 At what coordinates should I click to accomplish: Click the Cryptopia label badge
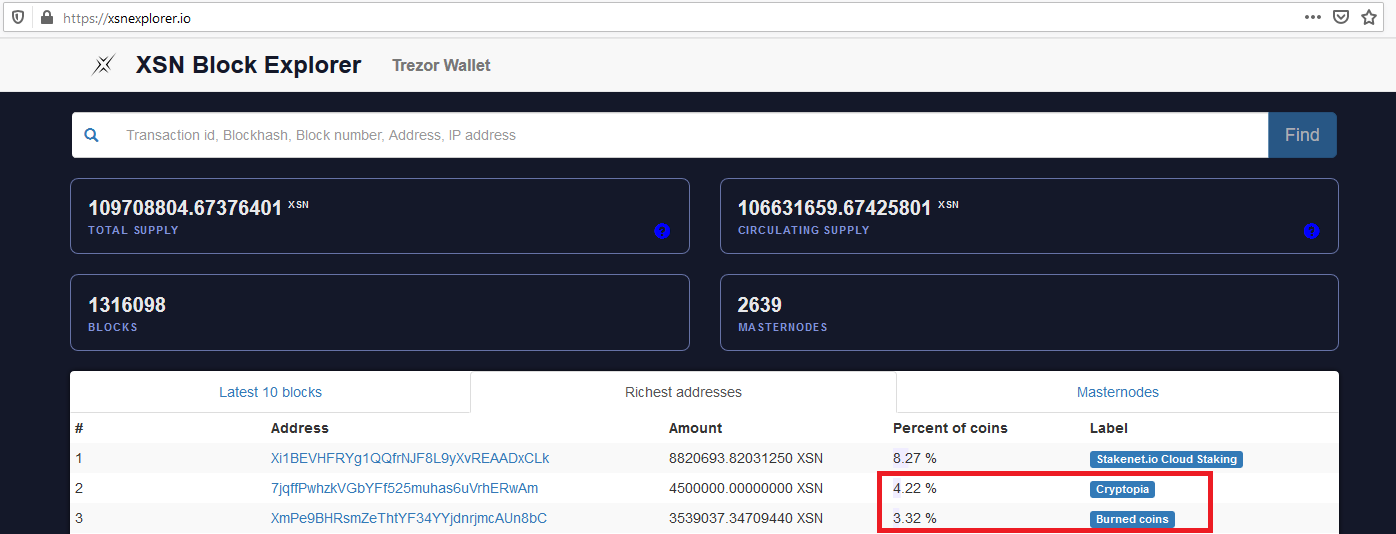pyautogui.click(x=1122, y=489)
